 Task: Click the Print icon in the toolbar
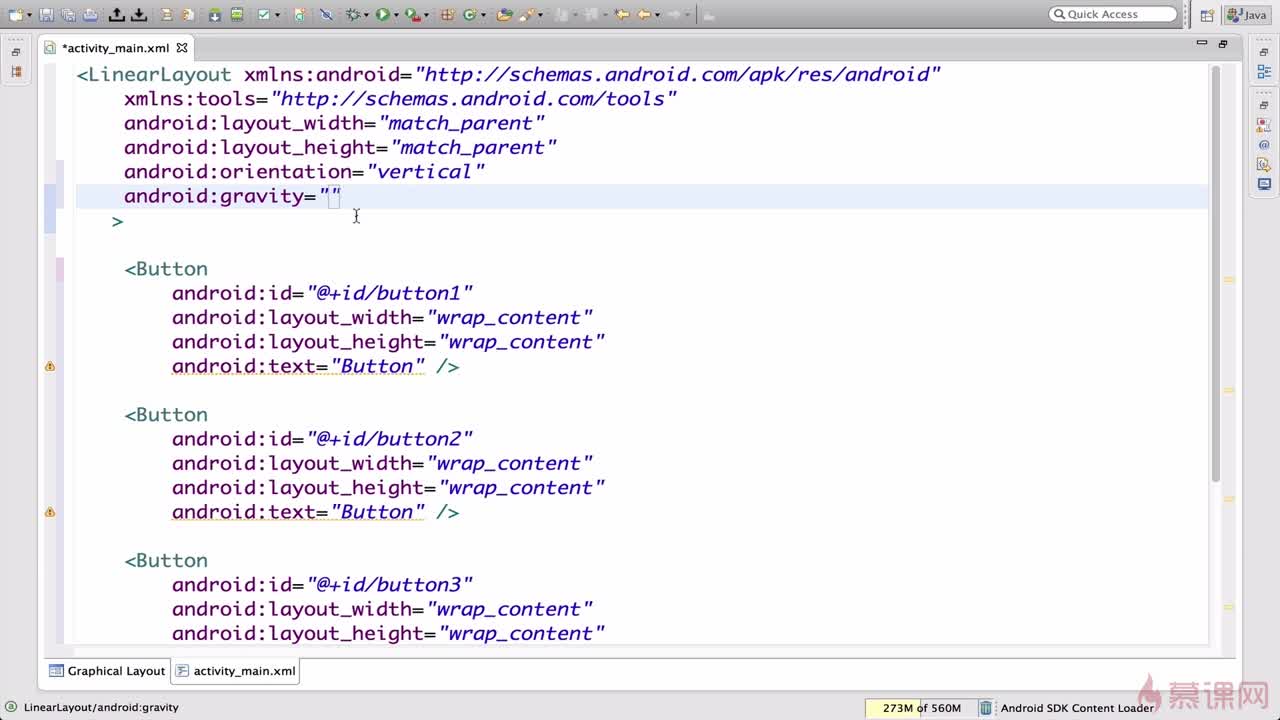tap(90, 15)
